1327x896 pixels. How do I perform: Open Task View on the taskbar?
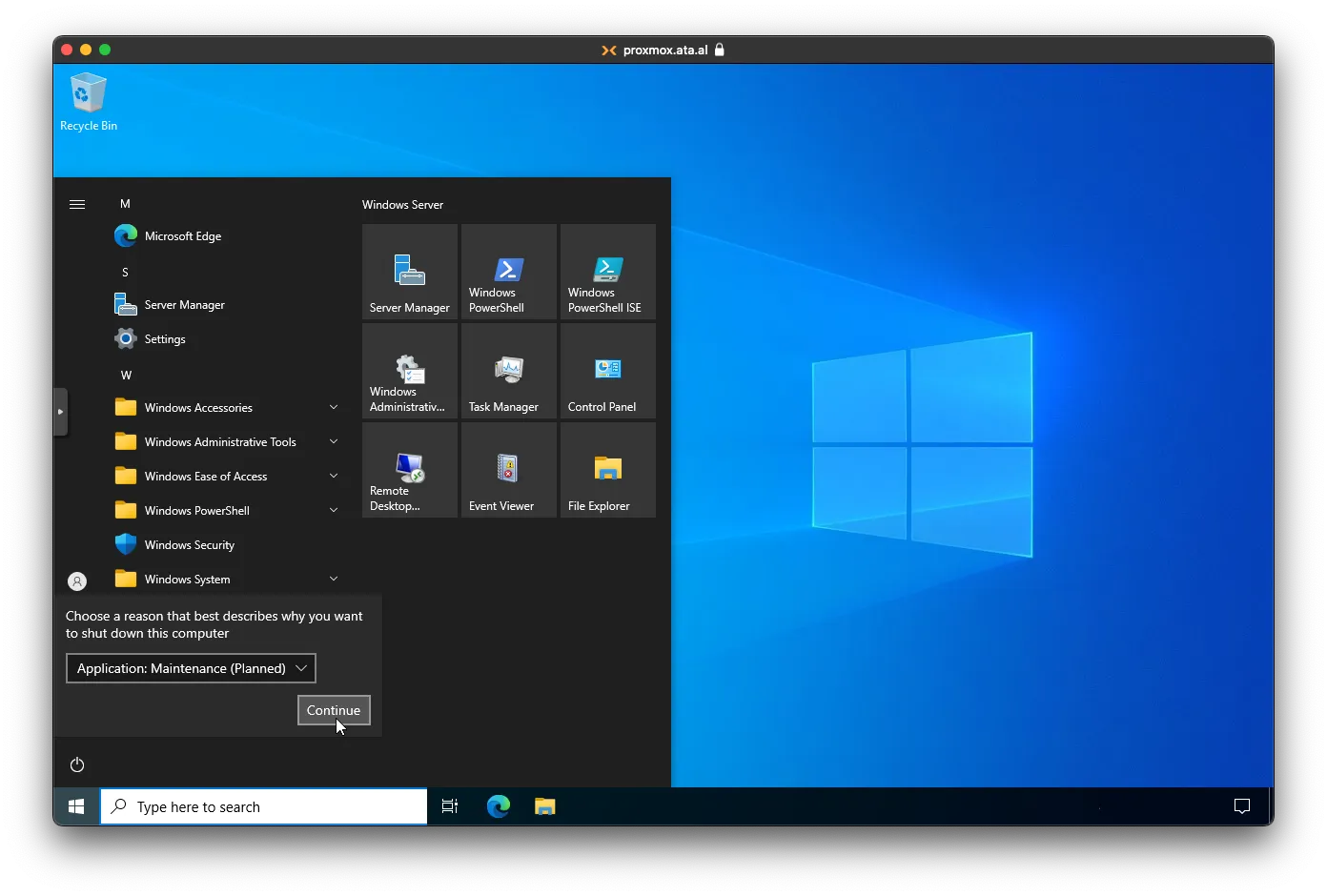[450, 806]
